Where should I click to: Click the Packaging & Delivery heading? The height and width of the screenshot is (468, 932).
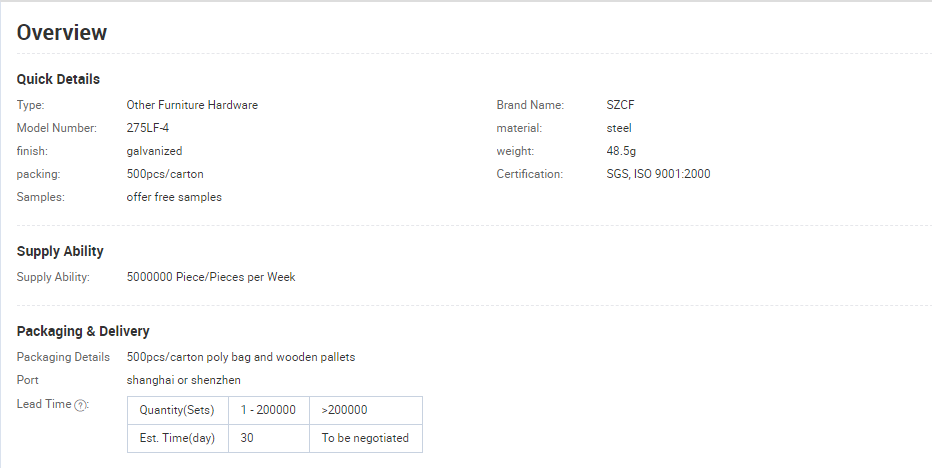83,331
